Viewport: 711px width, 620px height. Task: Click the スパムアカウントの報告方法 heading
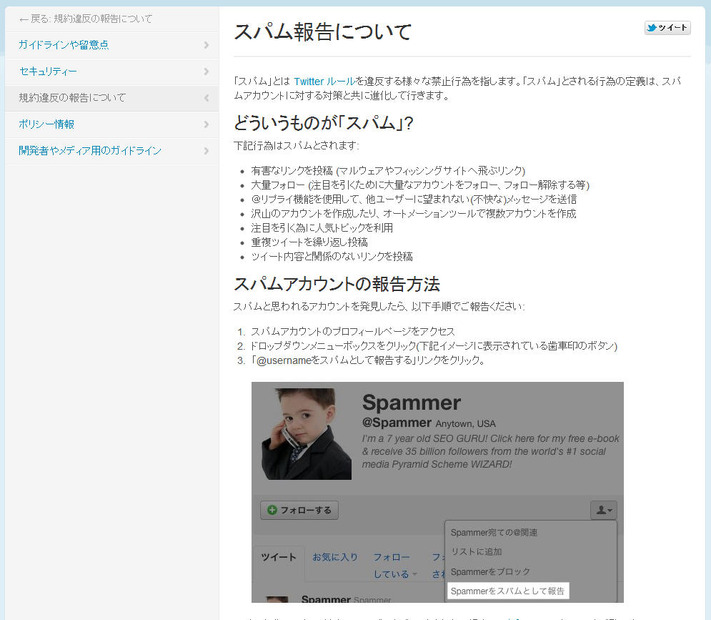(337, 284)
